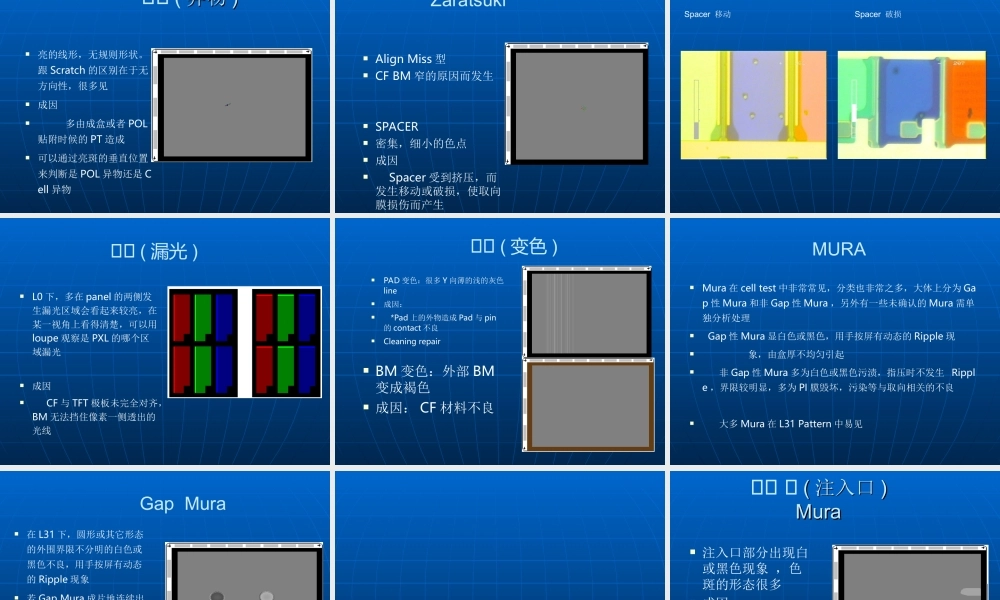Click the Gap Mura panel image with spots
This screenshot has height=600, width=1000.
click(x=244, y=571)
